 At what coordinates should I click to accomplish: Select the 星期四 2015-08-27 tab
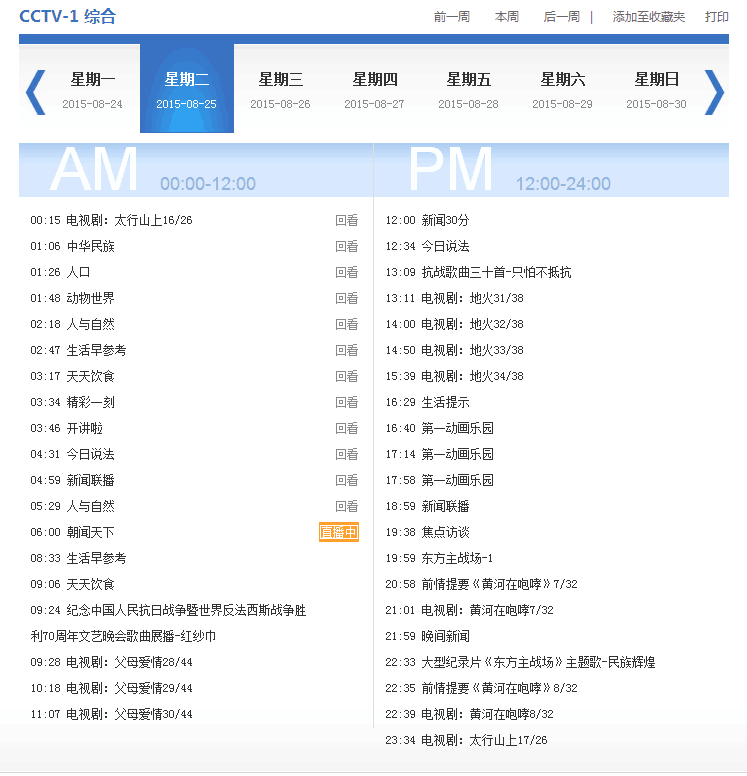pyautogui.click(x=374, y=89)
